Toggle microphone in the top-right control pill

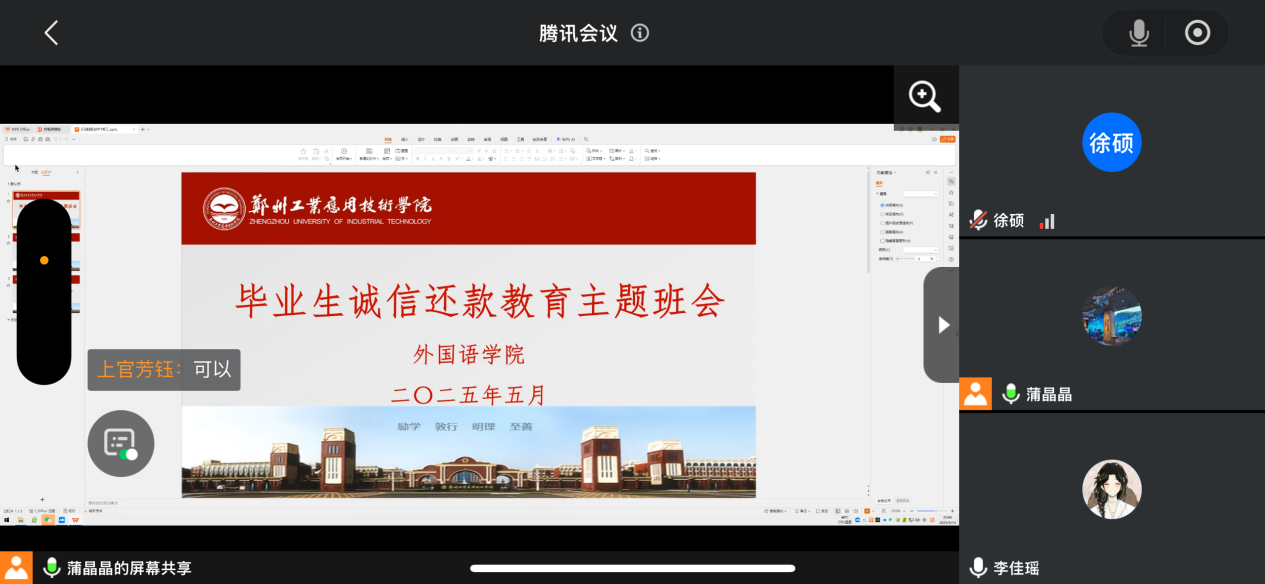1139,33
